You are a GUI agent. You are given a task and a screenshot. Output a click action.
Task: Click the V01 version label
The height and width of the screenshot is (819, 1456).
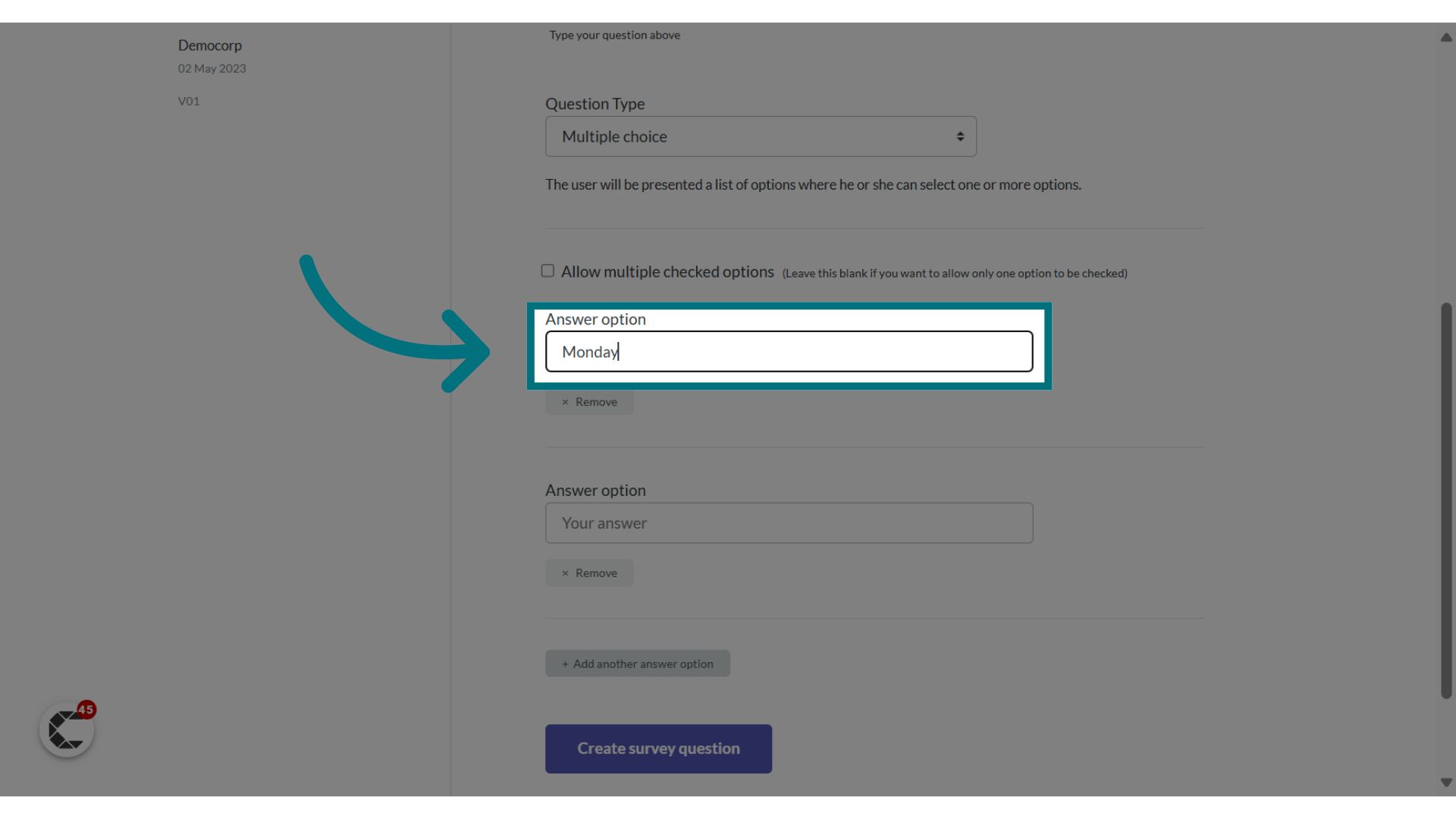coord(189,100)
